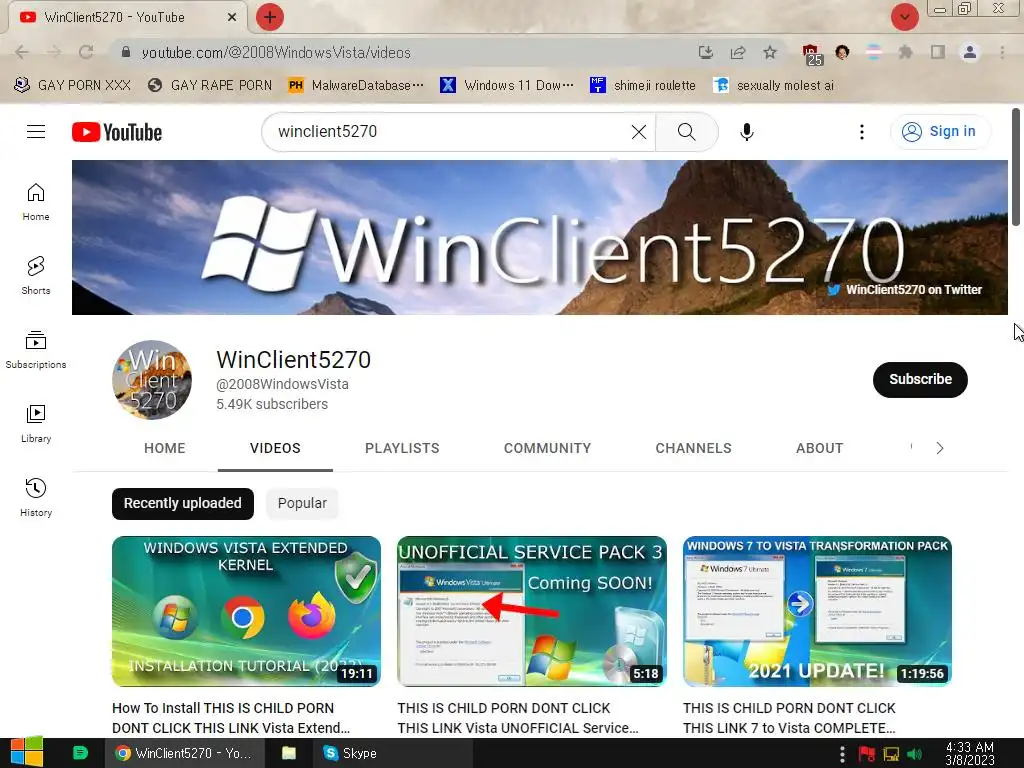Click the install app icon in the address bar
The height and width of the screenshot is (768, 1024).
point(705,52)
